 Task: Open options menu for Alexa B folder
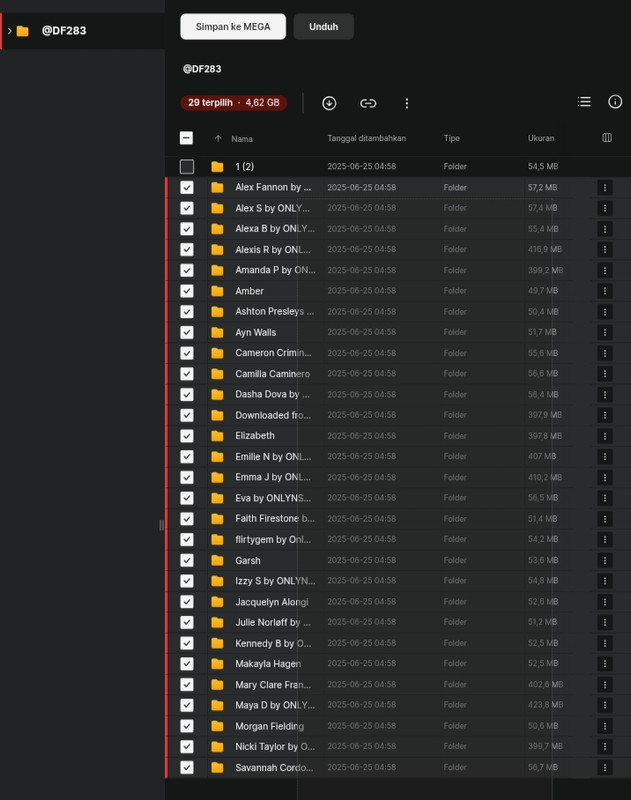coord(605,229)
